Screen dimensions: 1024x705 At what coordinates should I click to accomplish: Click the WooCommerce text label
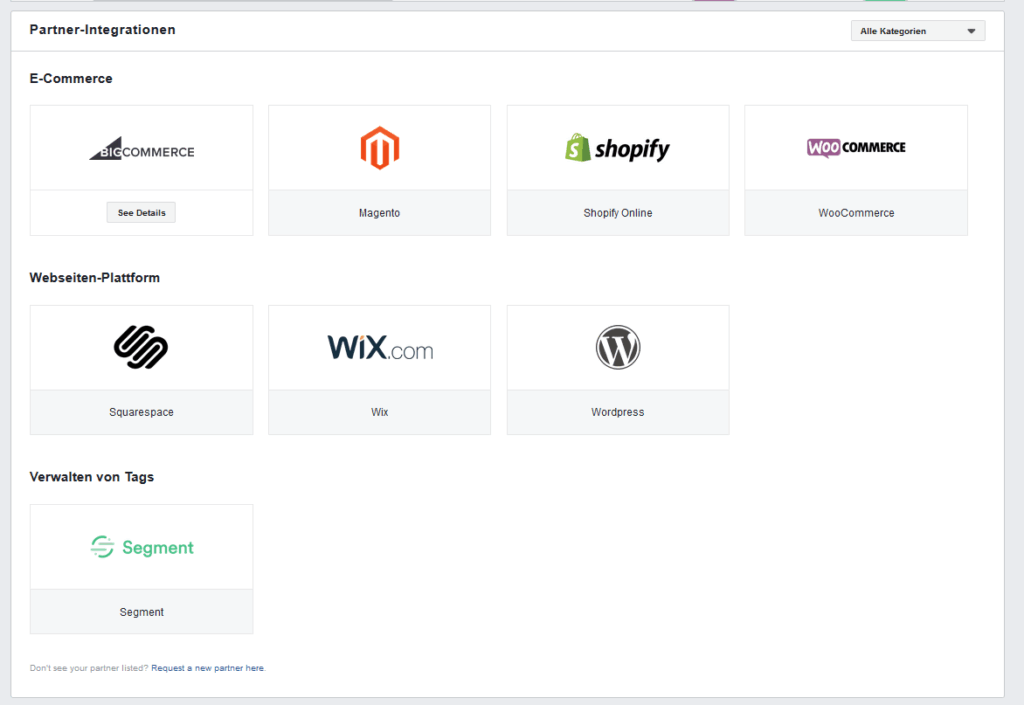(856, 213)
